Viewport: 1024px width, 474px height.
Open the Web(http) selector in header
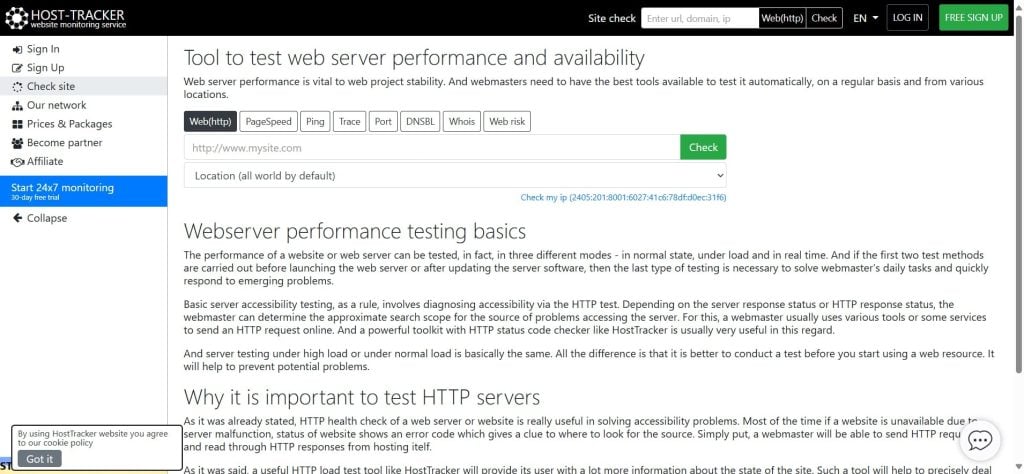782,18
